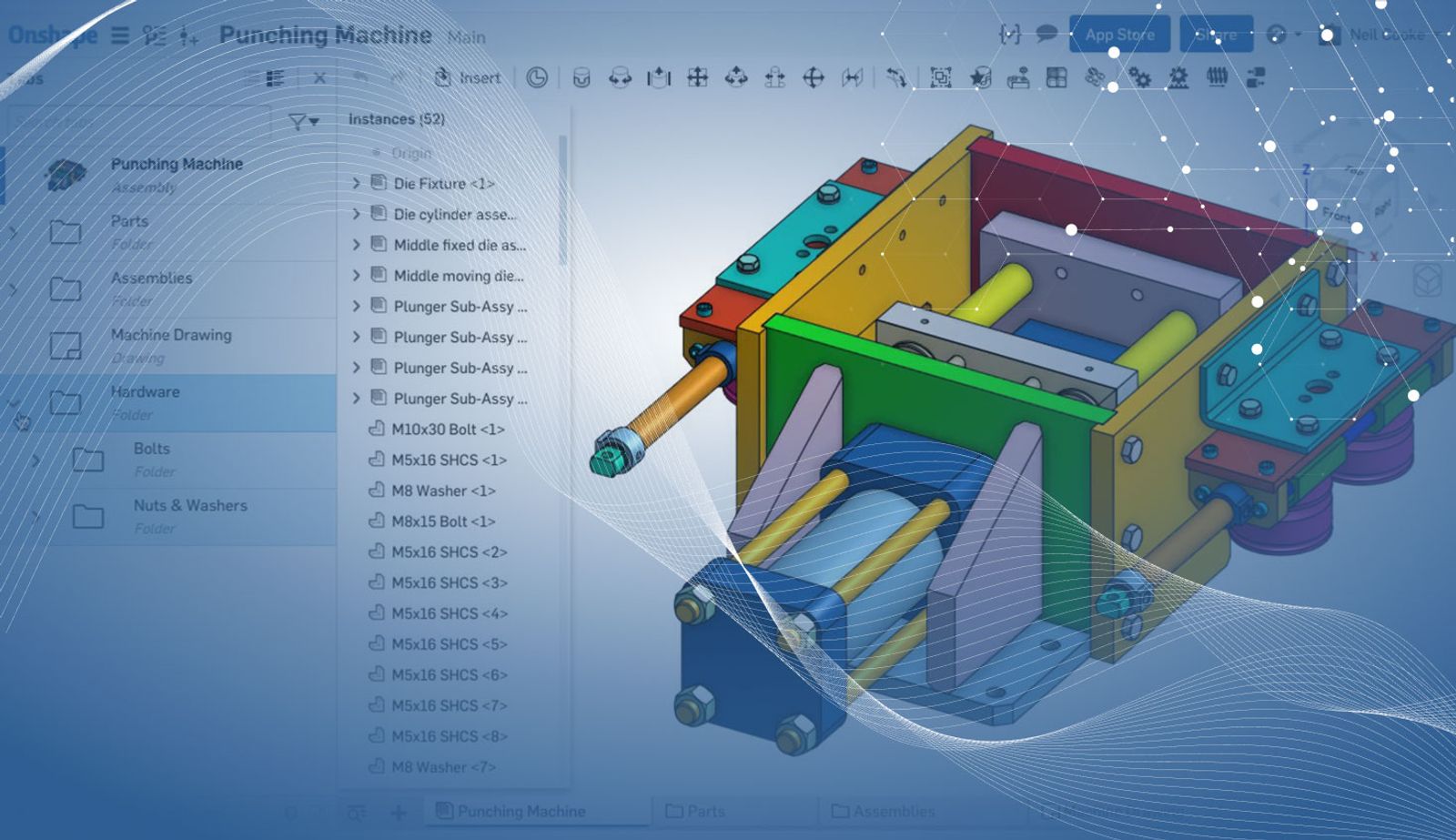Expand the Die Fixture <1> instance
1456x840 pixels.
click(357, 184)
